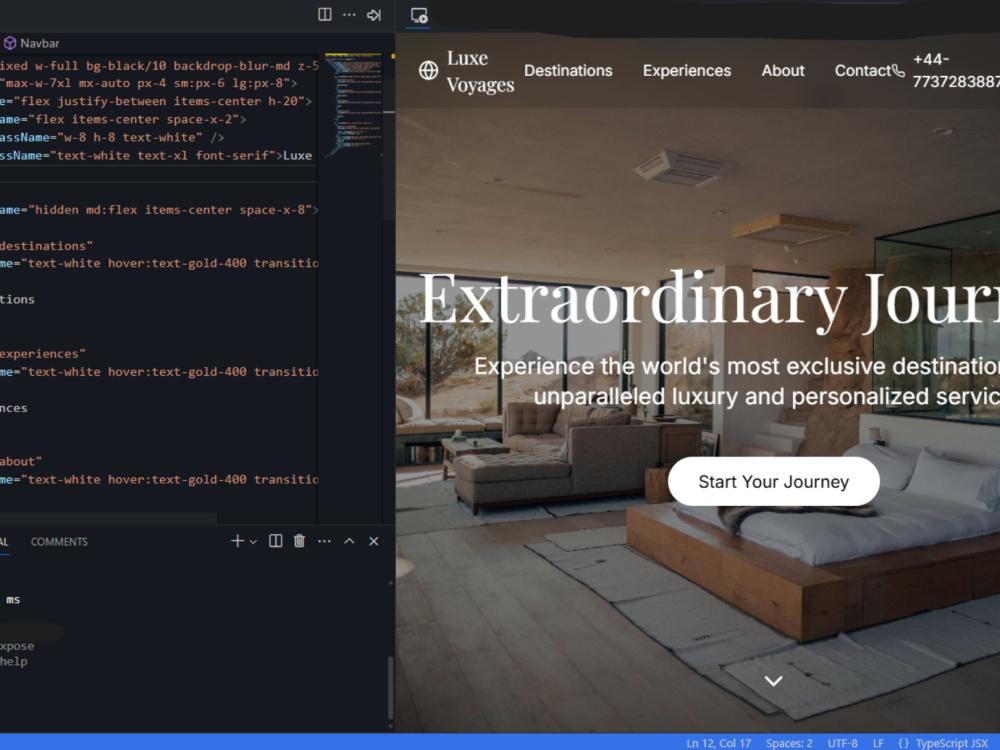Click the preview browser icon tab
Screen dimensions: 1000x750
(419, 15)
